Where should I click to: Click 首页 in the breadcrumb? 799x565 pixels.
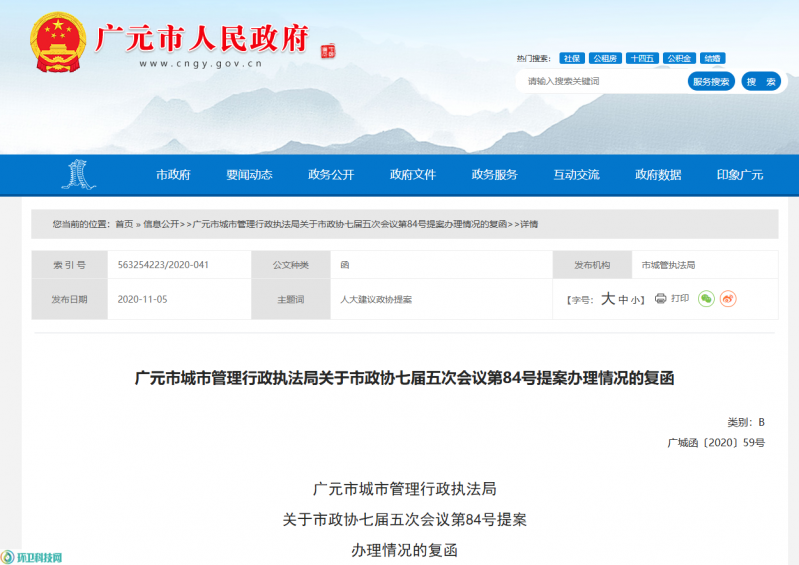[x=124, y=224]
